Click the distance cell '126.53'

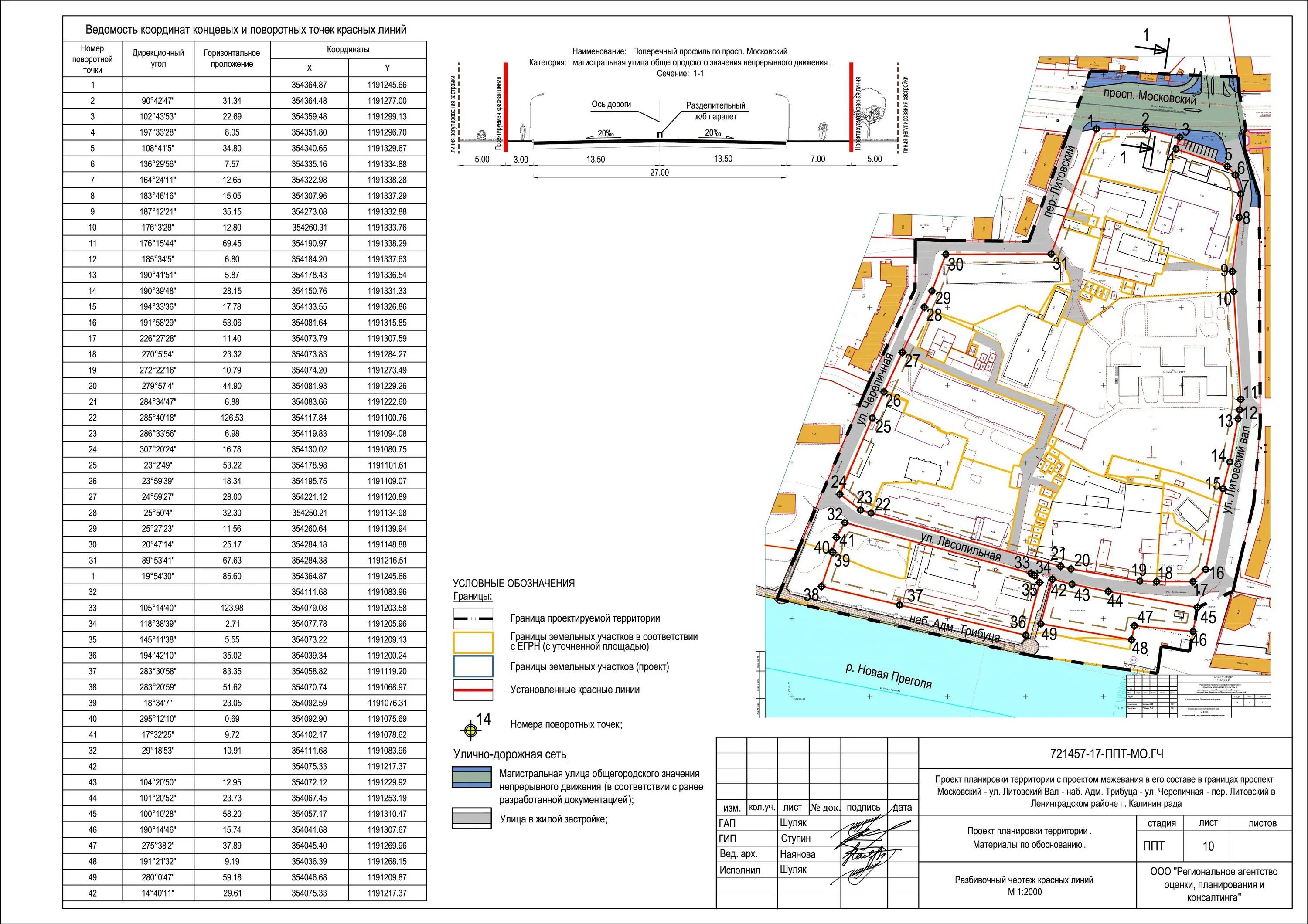pyautogui.click(x=232, y=417)
